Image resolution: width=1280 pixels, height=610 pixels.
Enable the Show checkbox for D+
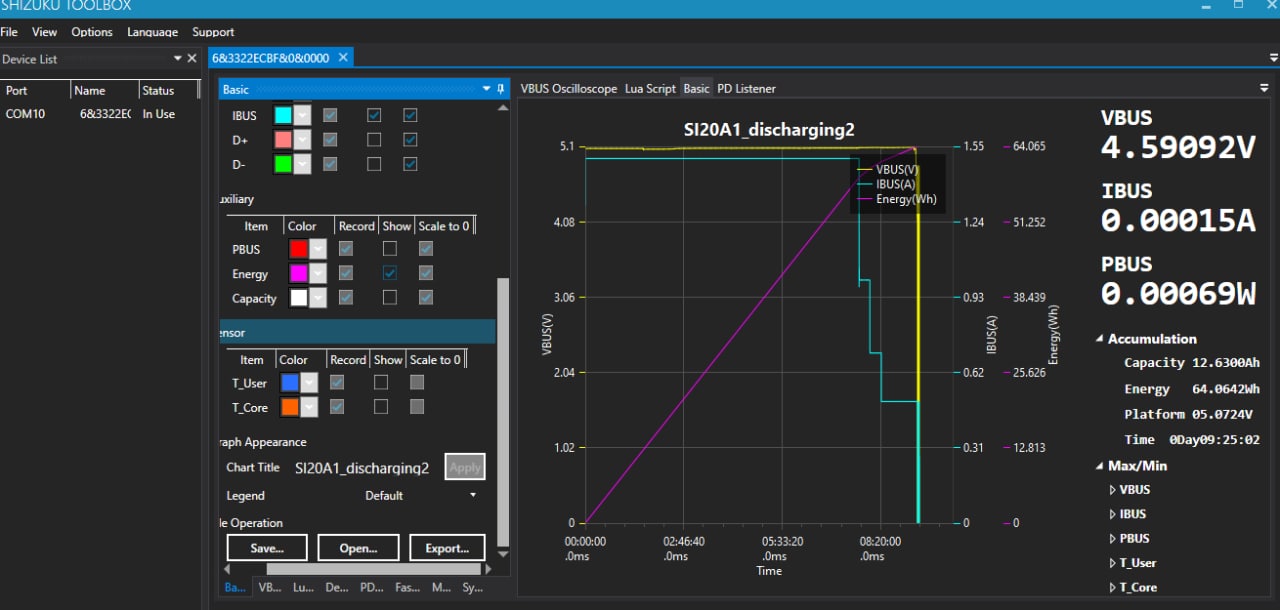(374, 139)
